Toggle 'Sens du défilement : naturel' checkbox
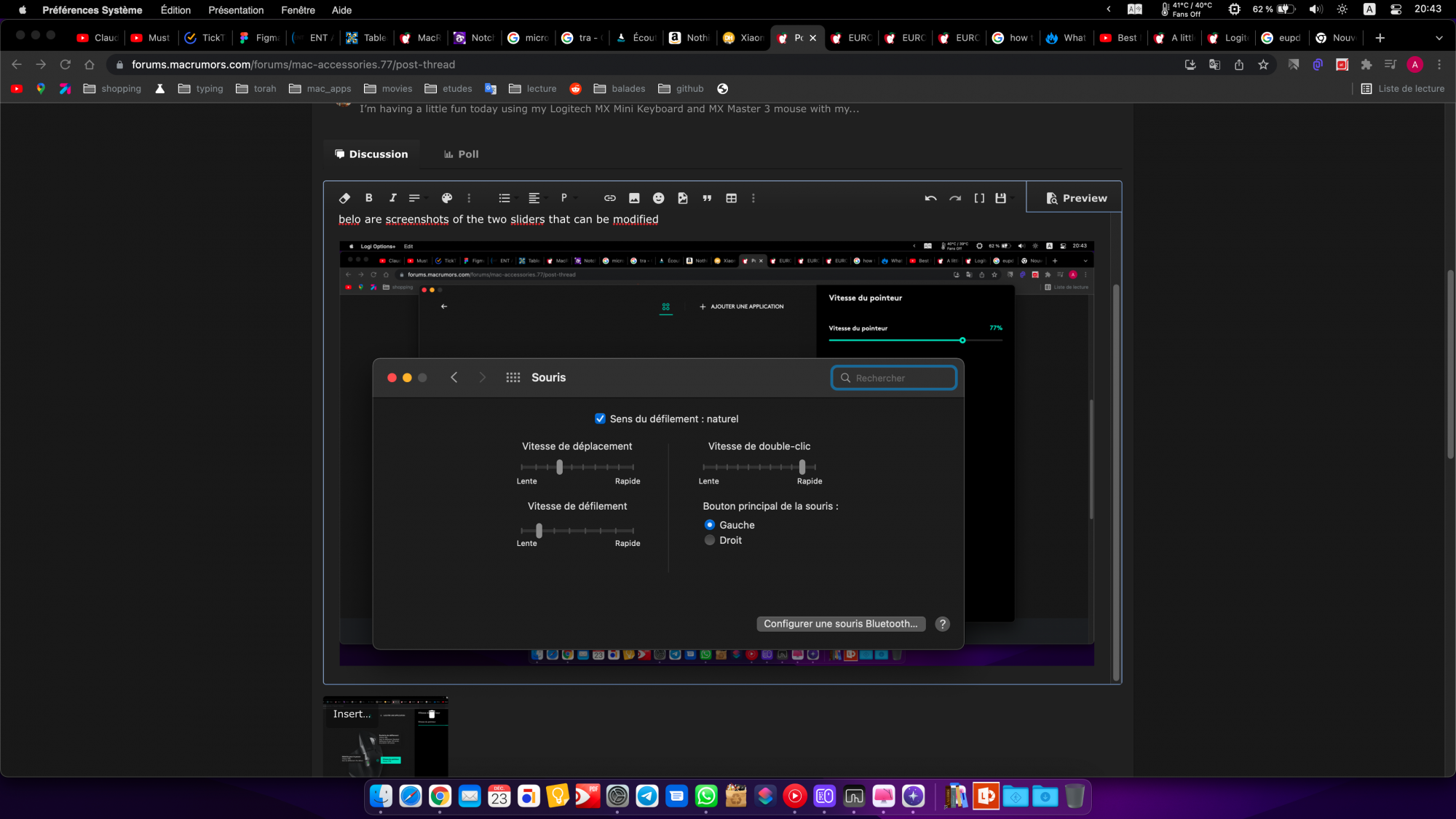1456x819 pixels. (600, 419)
